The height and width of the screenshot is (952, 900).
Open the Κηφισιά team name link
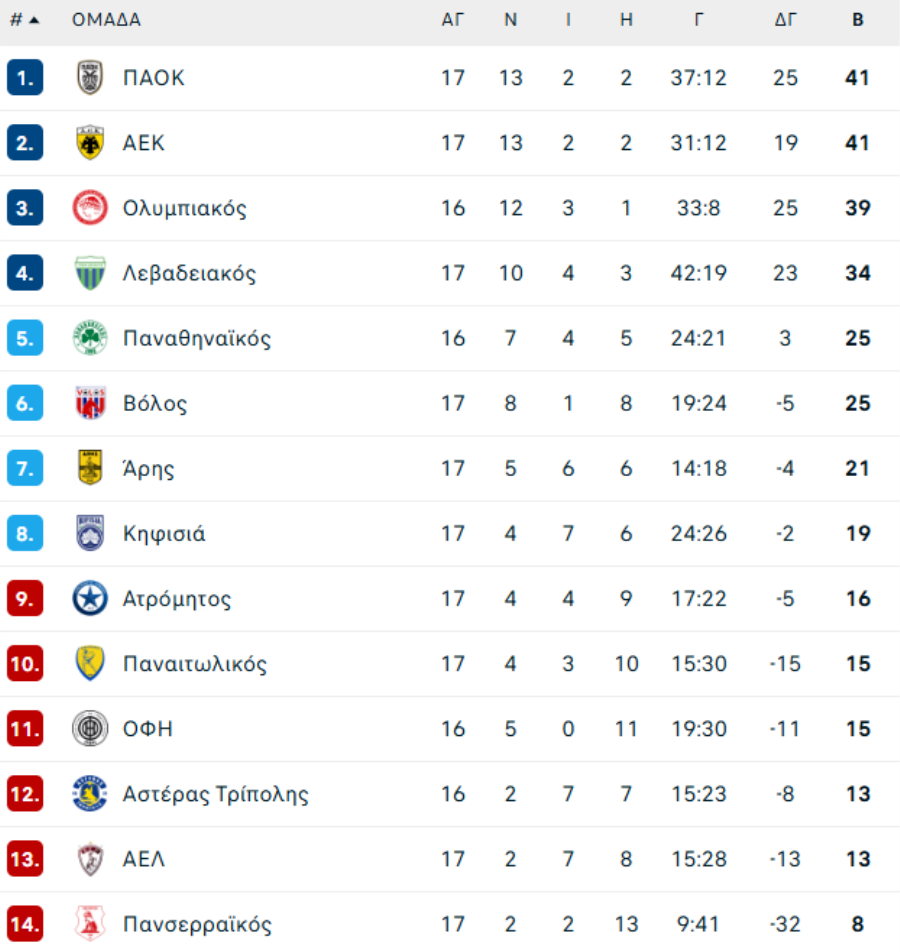(x=164, y=534)
